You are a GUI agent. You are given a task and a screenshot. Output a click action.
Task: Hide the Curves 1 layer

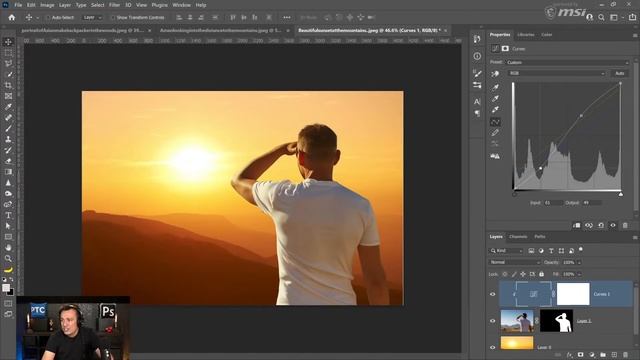point(493,294)
